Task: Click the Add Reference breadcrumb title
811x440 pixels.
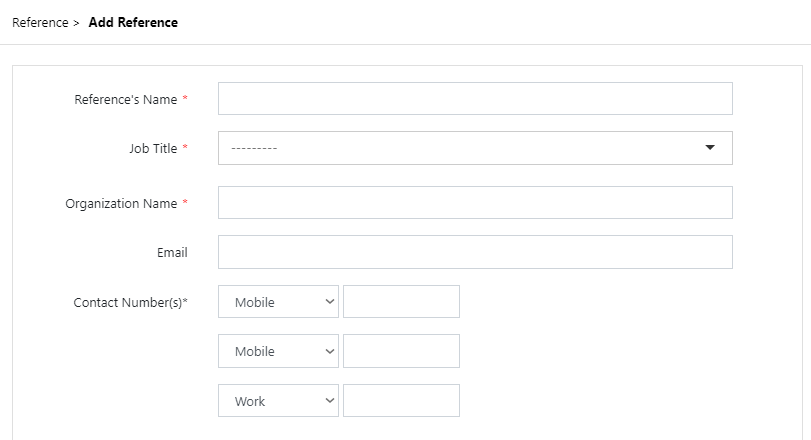Action: [133, 22]
